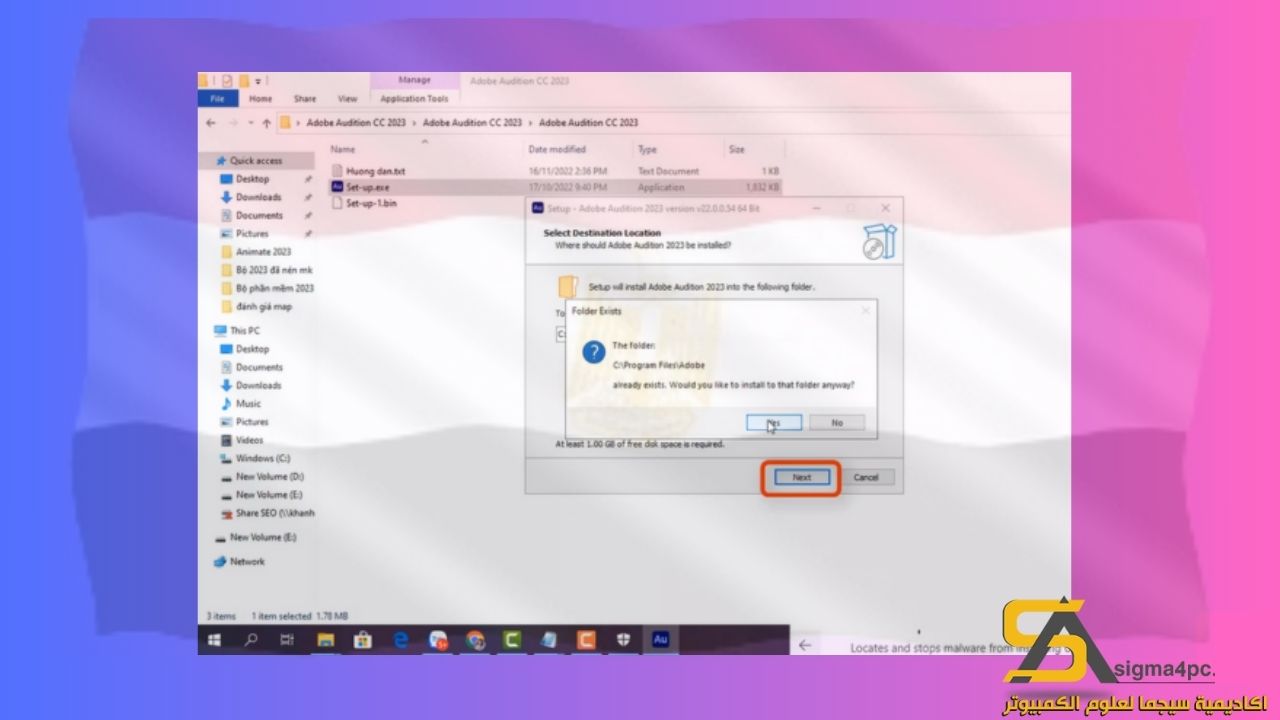This screenshot has width=1280, height=720.
Task: Launch Microsoft Edge from the taskbar
Action: (x=401, y=640)
